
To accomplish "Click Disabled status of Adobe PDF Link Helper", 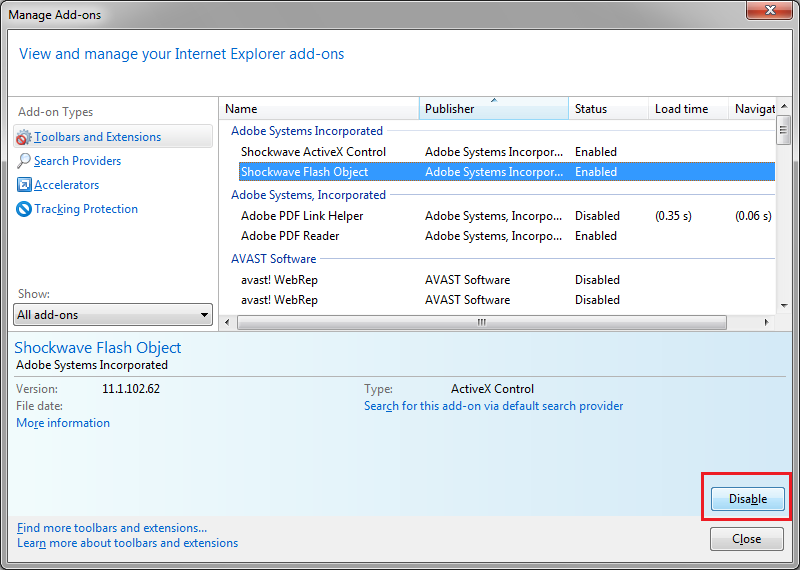I will coord(597,216).
